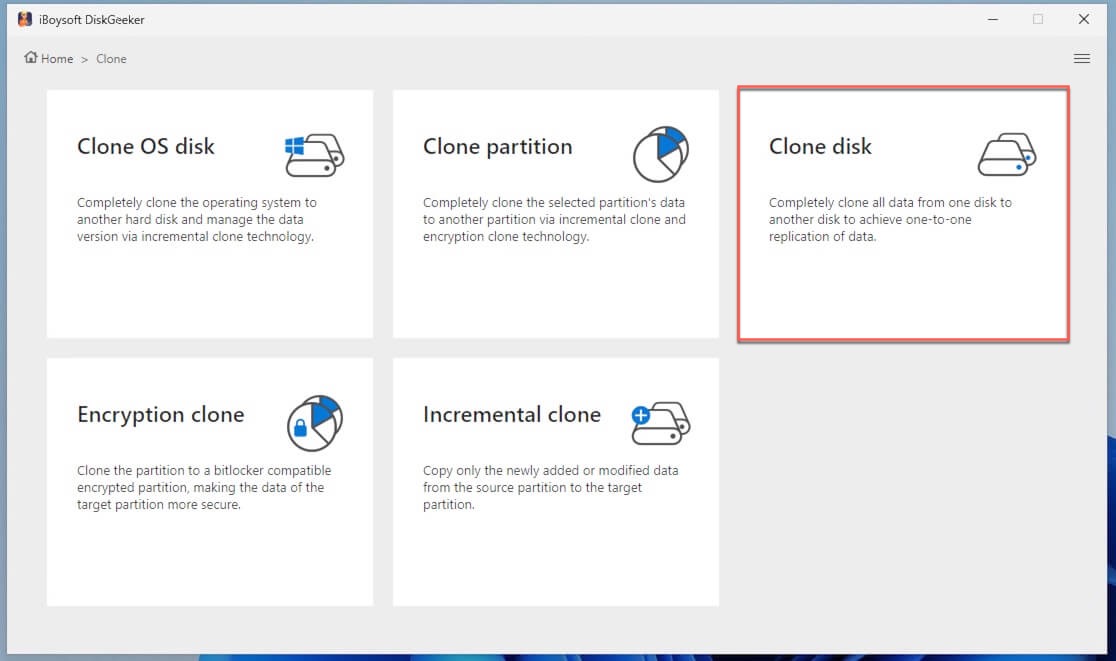This screenshot has height=661, width=1116.
Task: Select the Clone partition heading
Action: click(498, 147)
